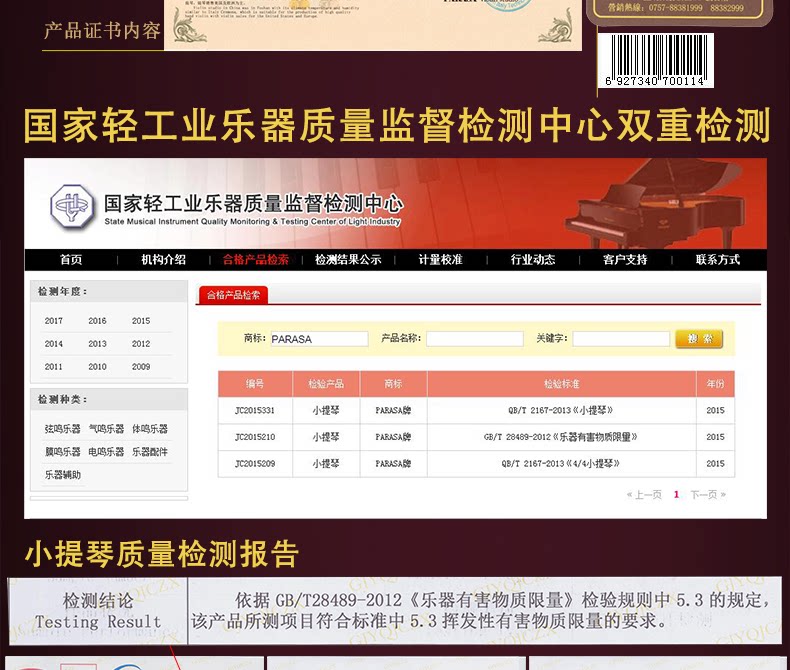Open the 行业动态 navigation item
The height and width of the screenshot is (670, 790).
click(533, 259)
